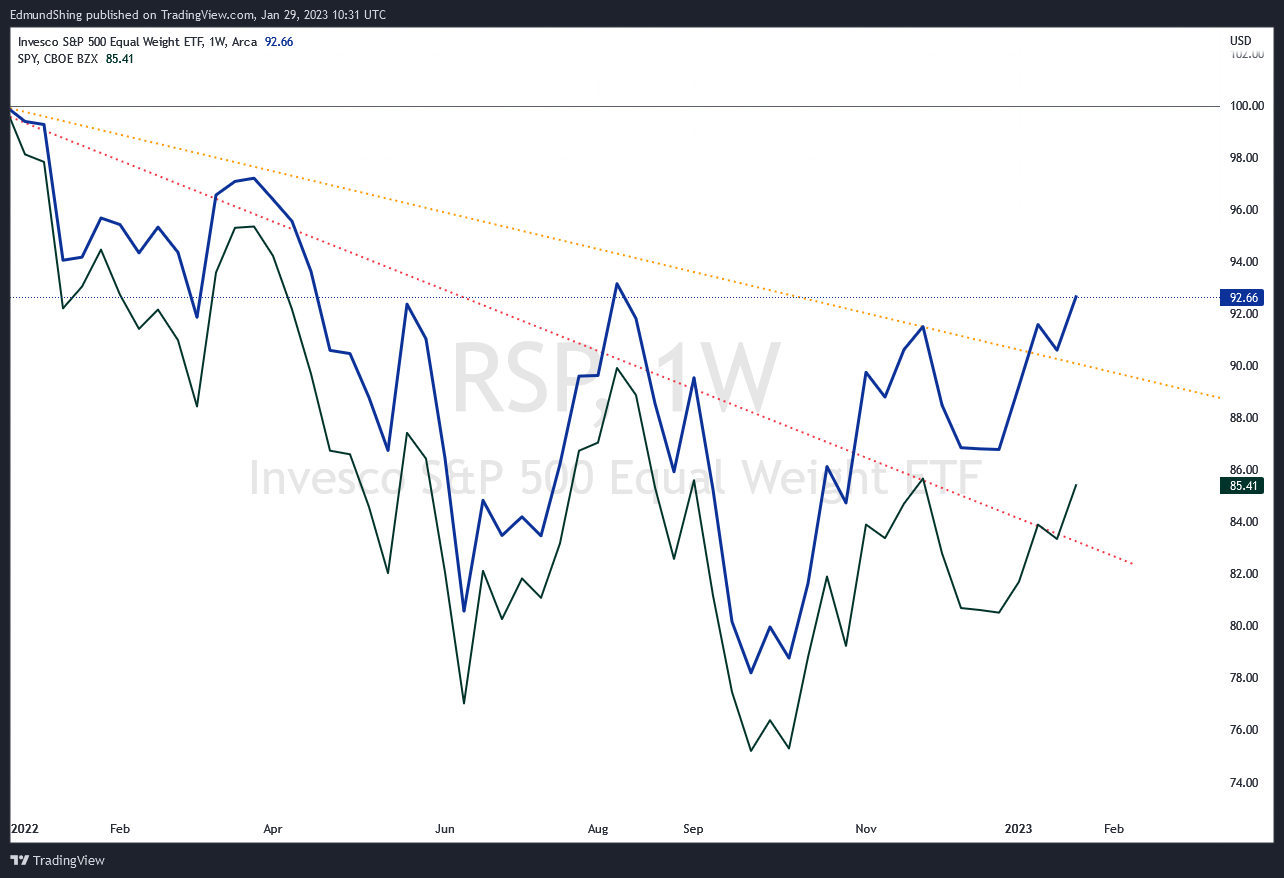Click the 92.66 value in the legend
Image resolution: width=1284 pixels, height=878 pixels.
(x=278, y=42)
